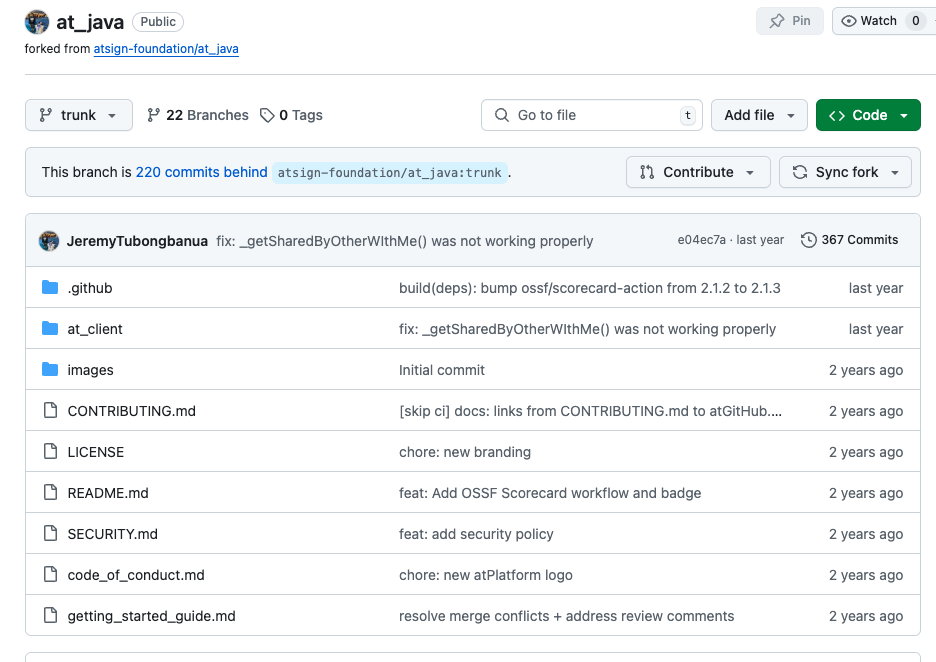Open the at_java repository name link
The image size is (936, 662).
click(90, 22)
